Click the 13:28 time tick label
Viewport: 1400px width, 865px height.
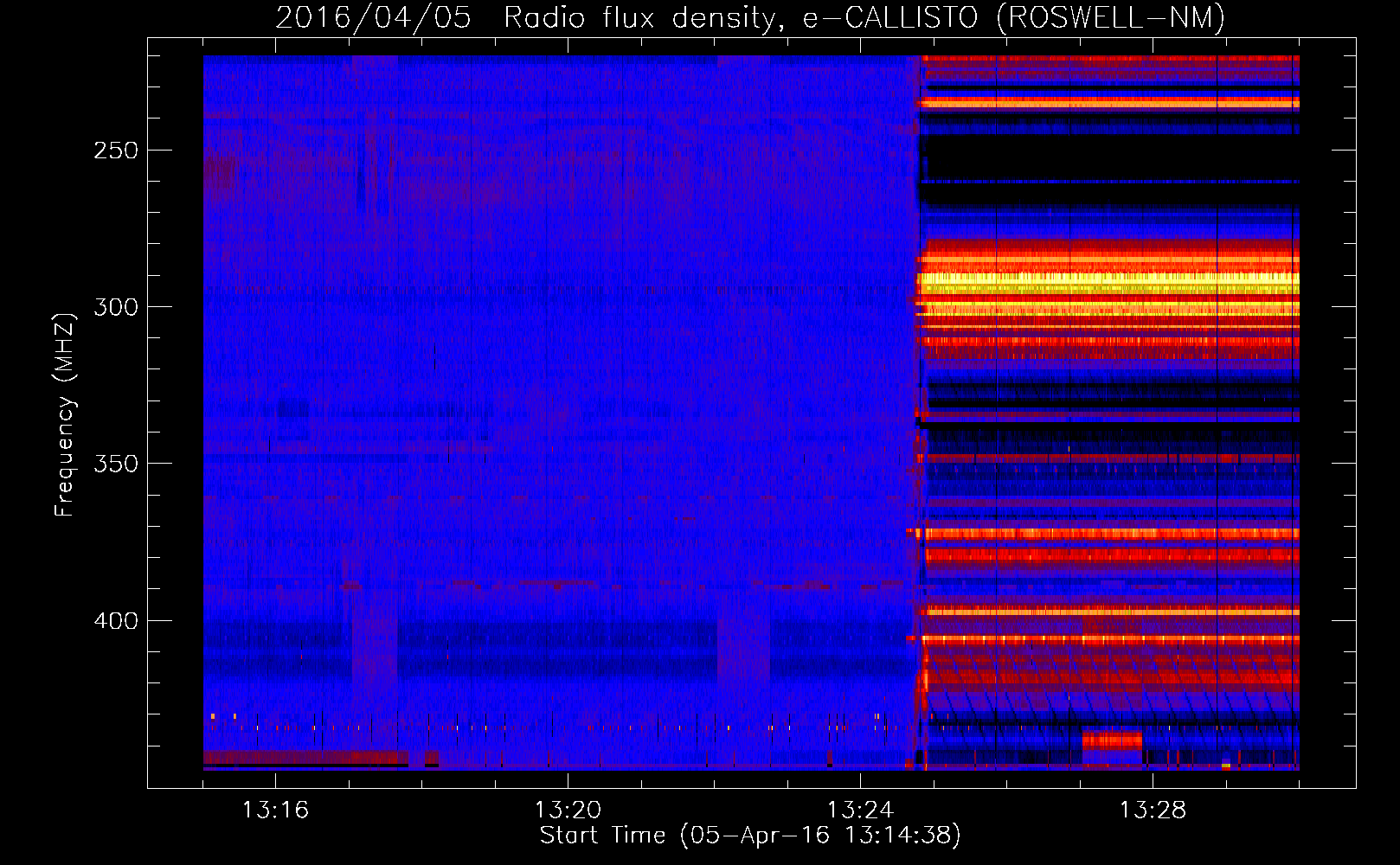point(1153,811)
